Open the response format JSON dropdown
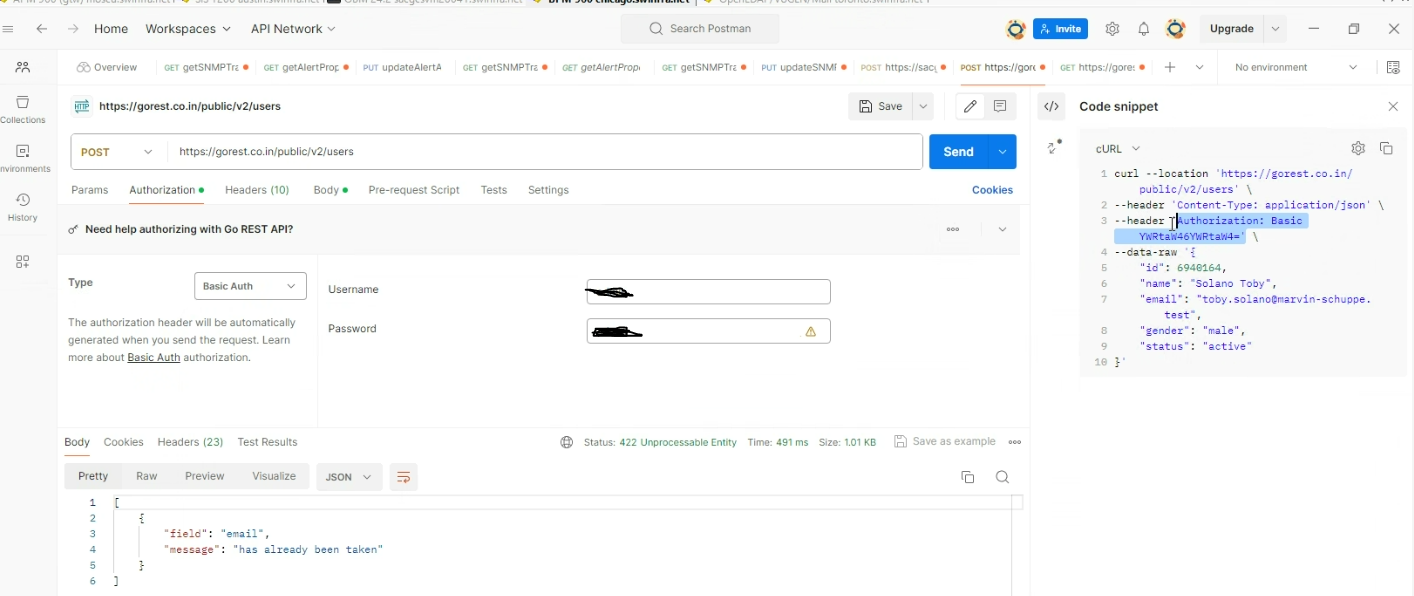 pyautogui.click(x=349, y=477)
